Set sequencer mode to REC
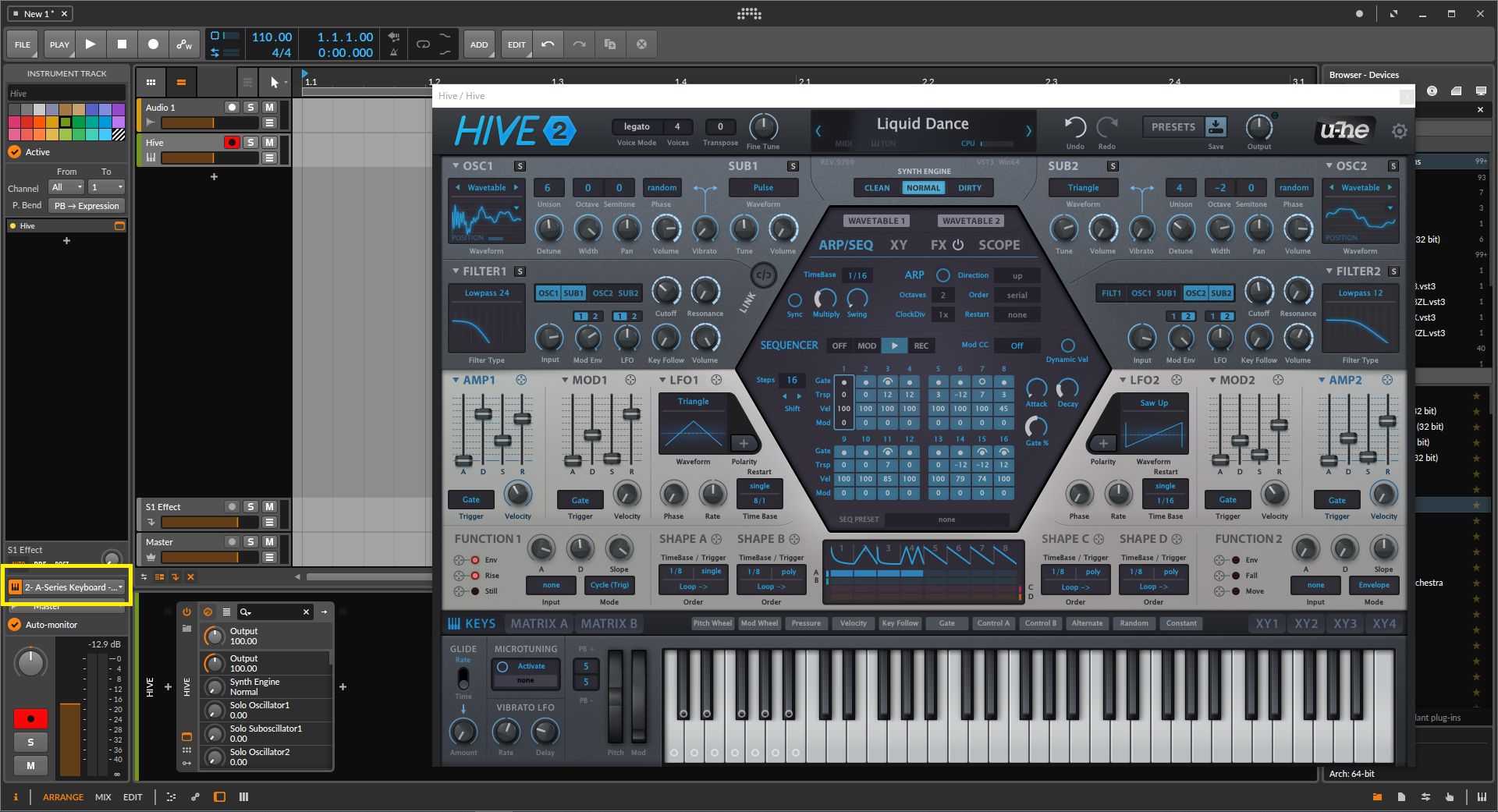The width and height of the screenshot is (1498, 812). 921,346
